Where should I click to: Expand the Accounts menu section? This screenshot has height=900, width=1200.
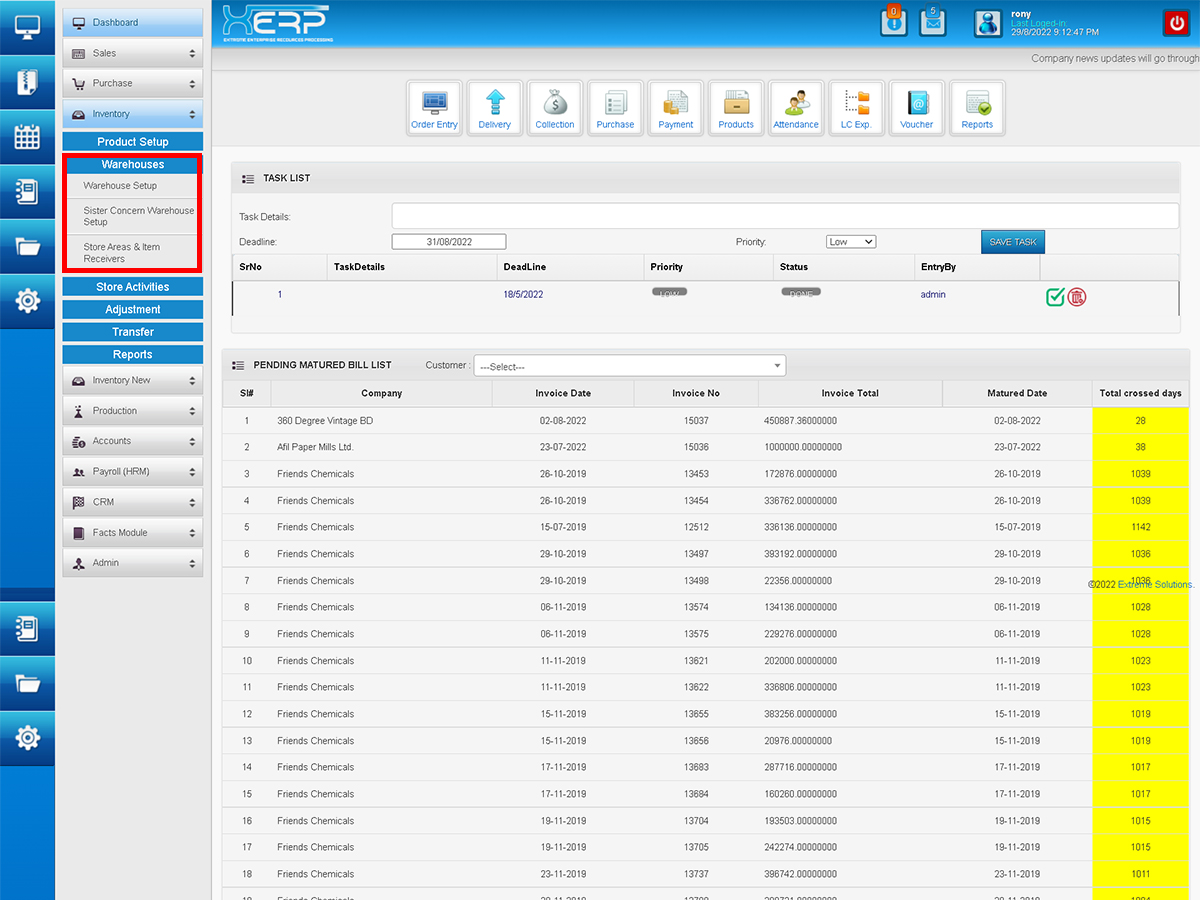pyautogui.click(x=133, y=441)
